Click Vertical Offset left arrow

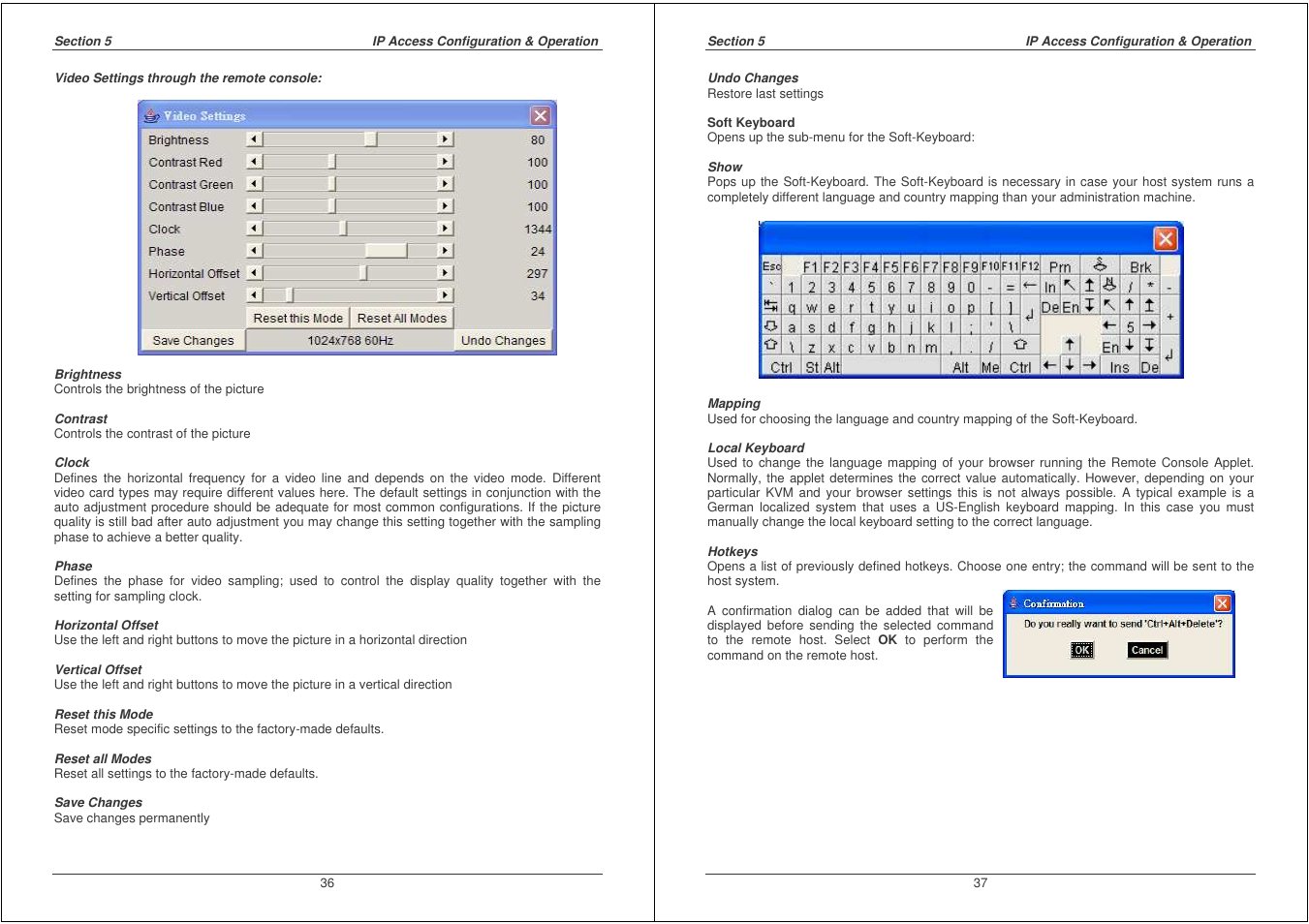[x=255, y=295]
